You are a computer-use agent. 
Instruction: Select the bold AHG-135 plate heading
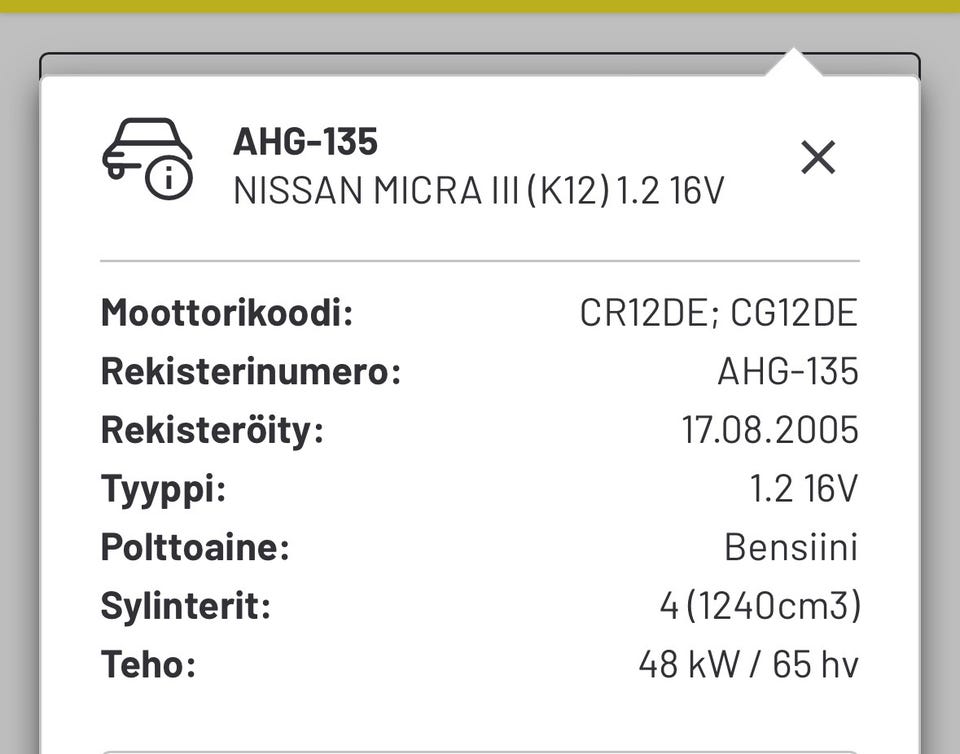pyautogui.click(x=305, y=141)
